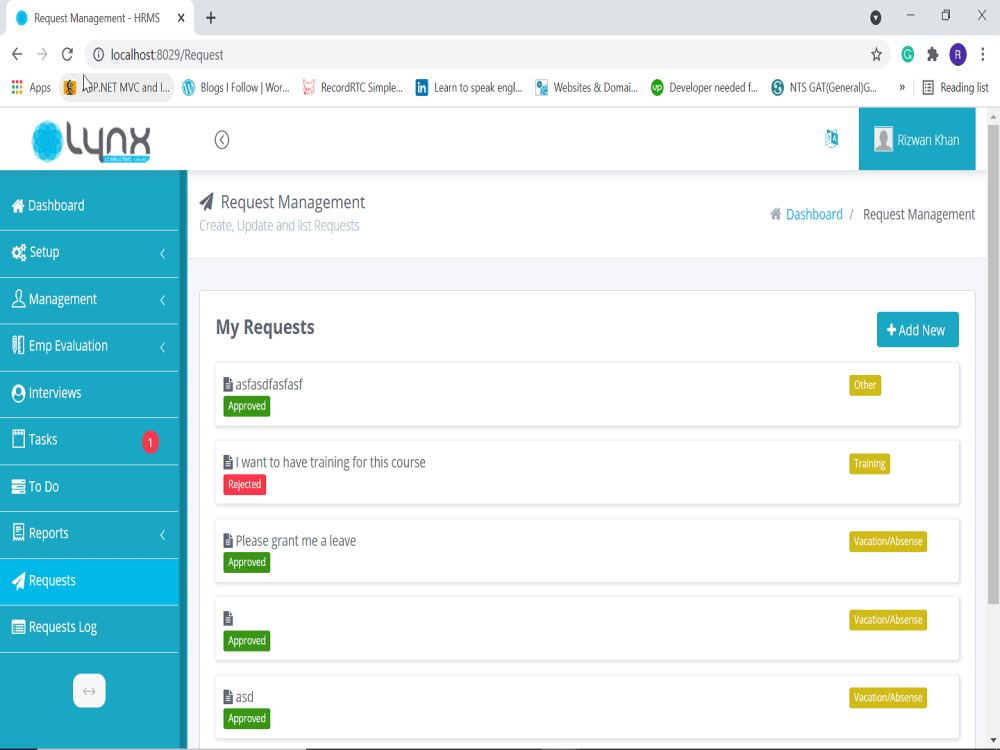Bookmark page with star icon
This screenshot has width=1000, height=750.
876,55
